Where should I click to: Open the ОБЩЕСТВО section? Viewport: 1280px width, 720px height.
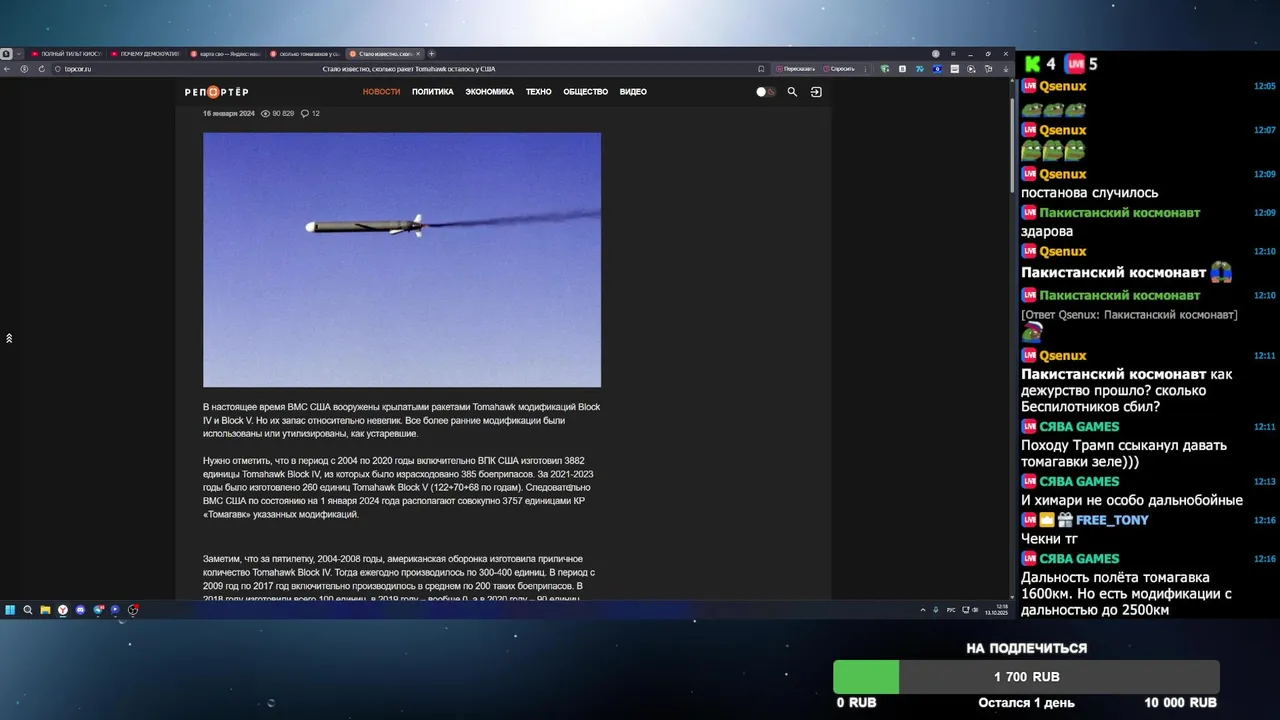point(585,92)
